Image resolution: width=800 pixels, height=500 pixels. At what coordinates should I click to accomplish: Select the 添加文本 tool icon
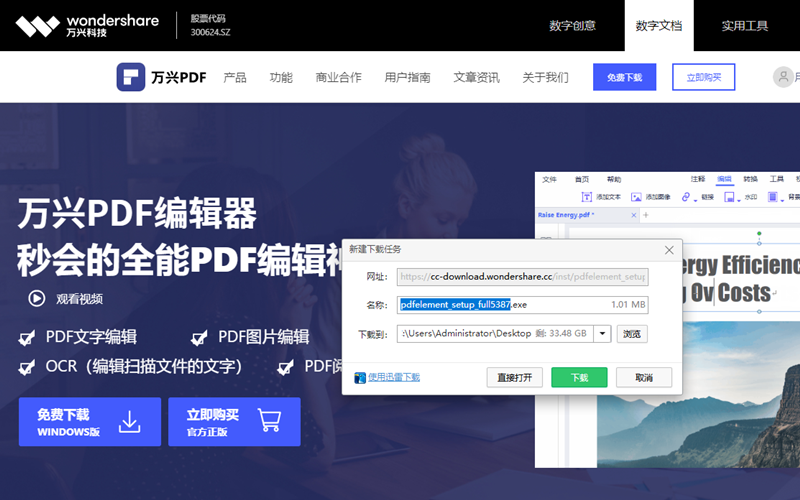587,197
